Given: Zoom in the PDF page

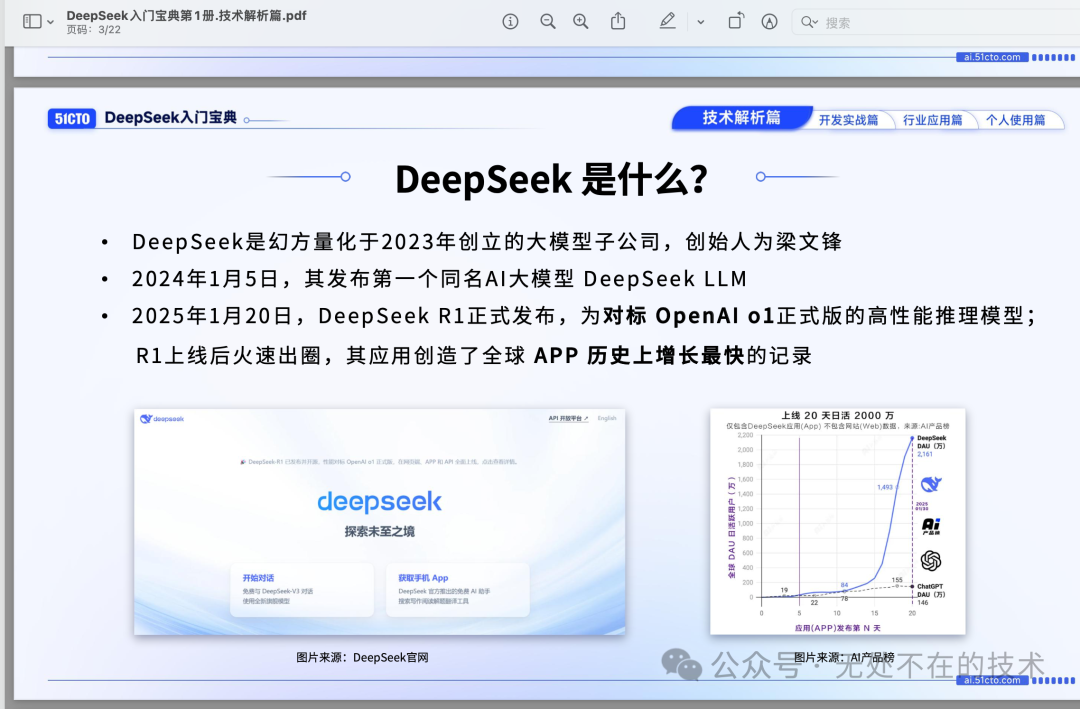Looking at the screenshot, I should tap(581, 22).
